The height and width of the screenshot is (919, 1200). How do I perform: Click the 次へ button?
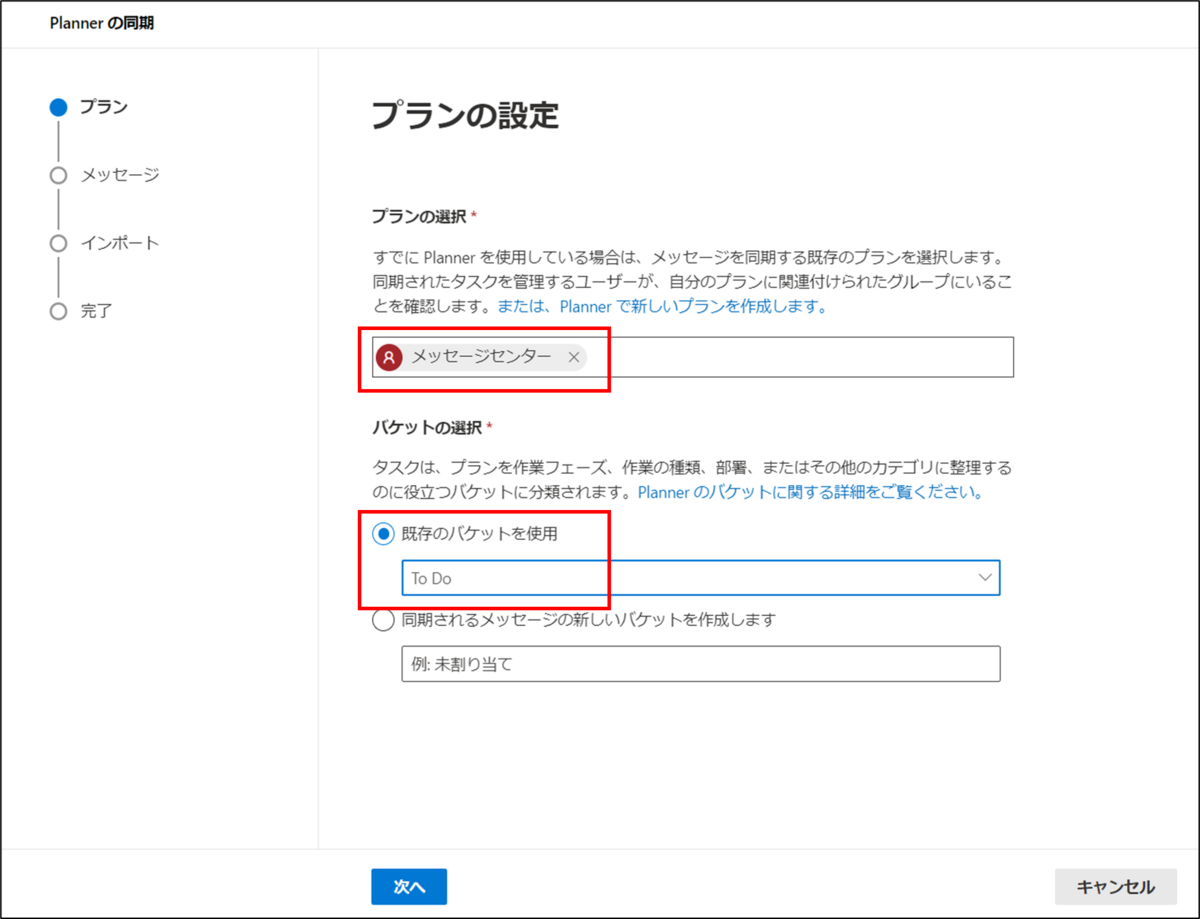tap(409, 887)
